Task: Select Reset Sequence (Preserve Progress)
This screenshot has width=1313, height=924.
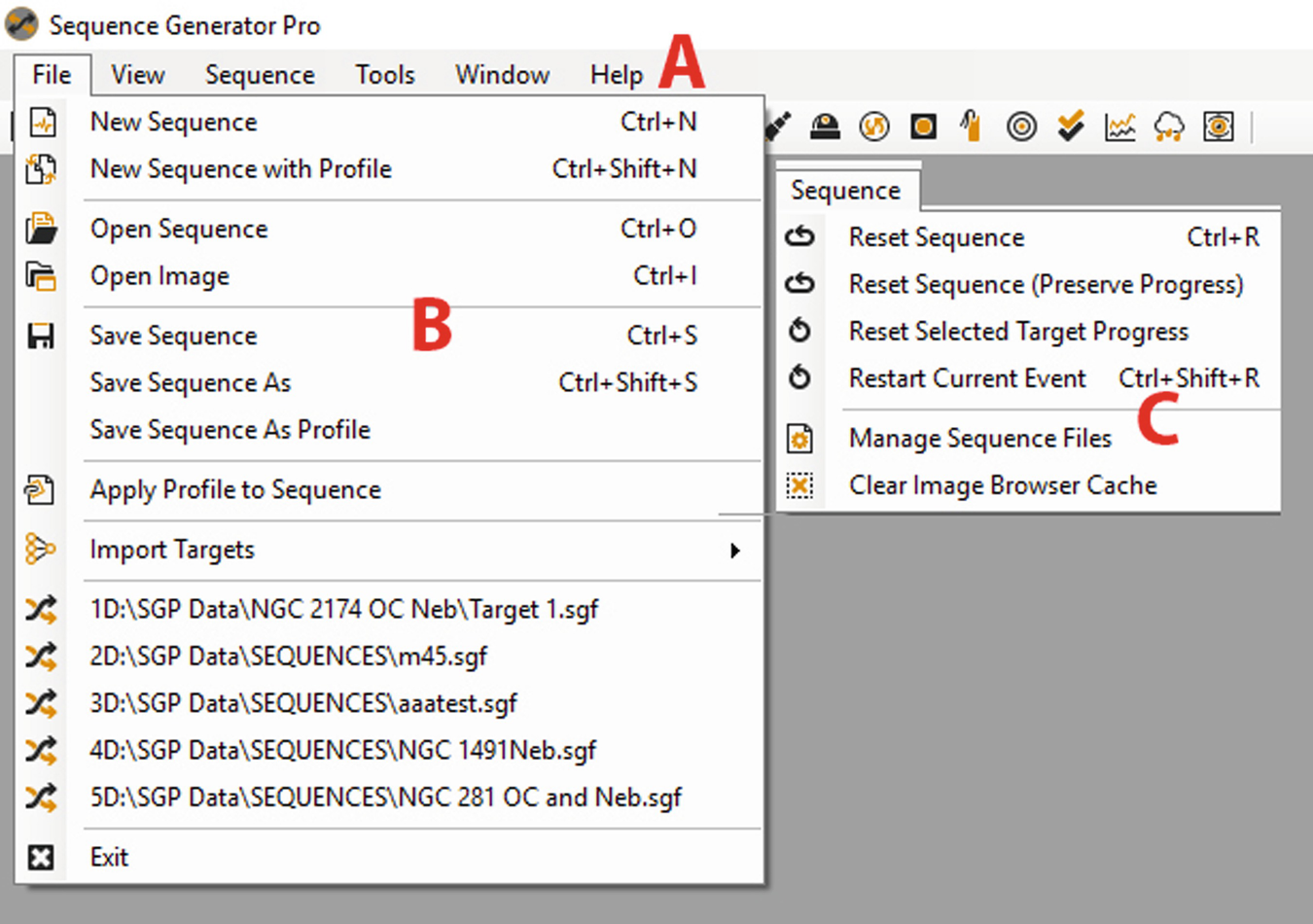Action: click(1028, 284)
